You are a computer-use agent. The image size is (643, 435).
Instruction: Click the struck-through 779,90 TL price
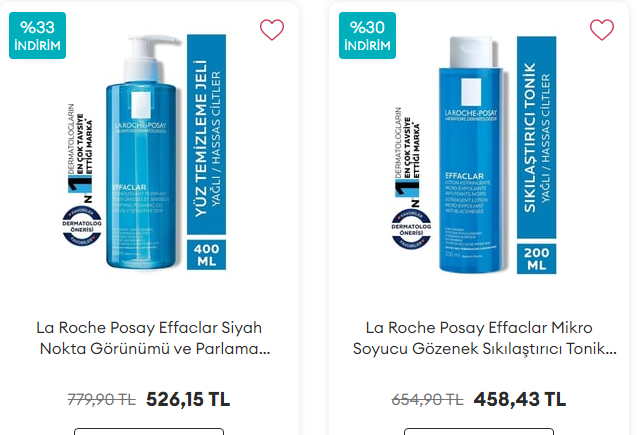(101, 399)
